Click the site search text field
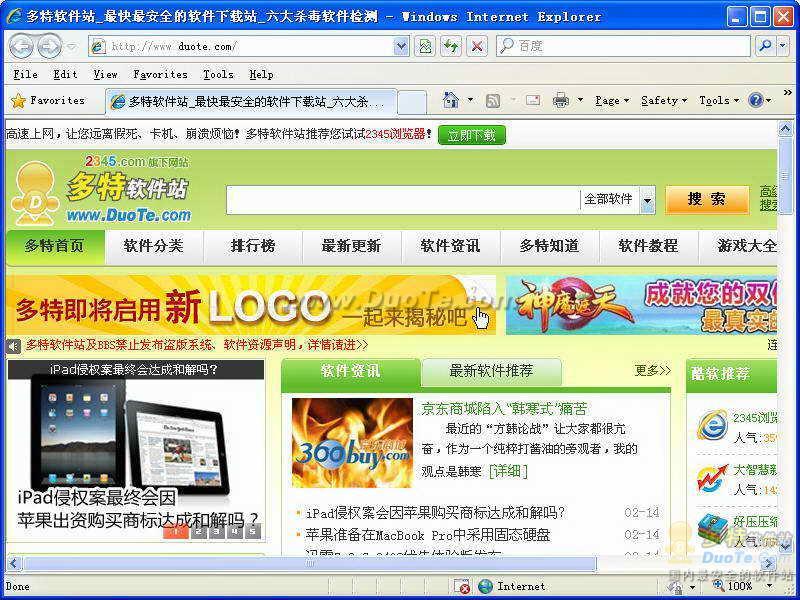The height and width of the screenshot is (600, 800). (403, 199)
